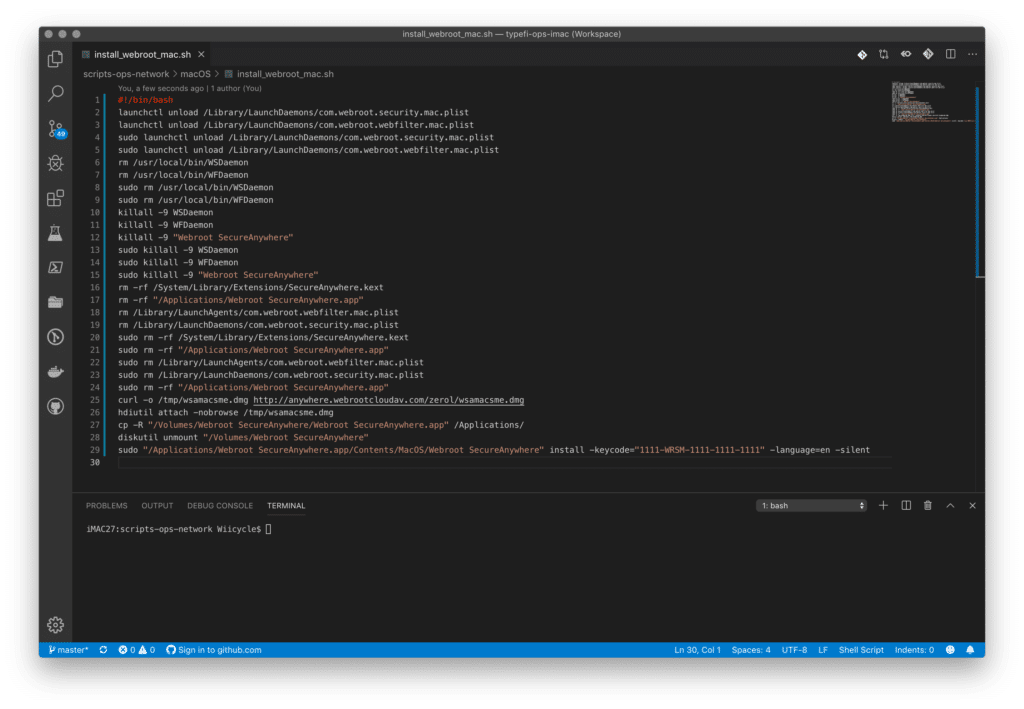
Task: Close the install_webroot_mac.sh tab
Action: coord(201,54)
